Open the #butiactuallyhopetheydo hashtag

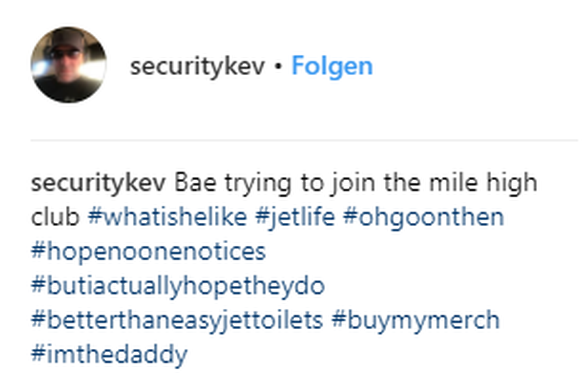[178, 286]
